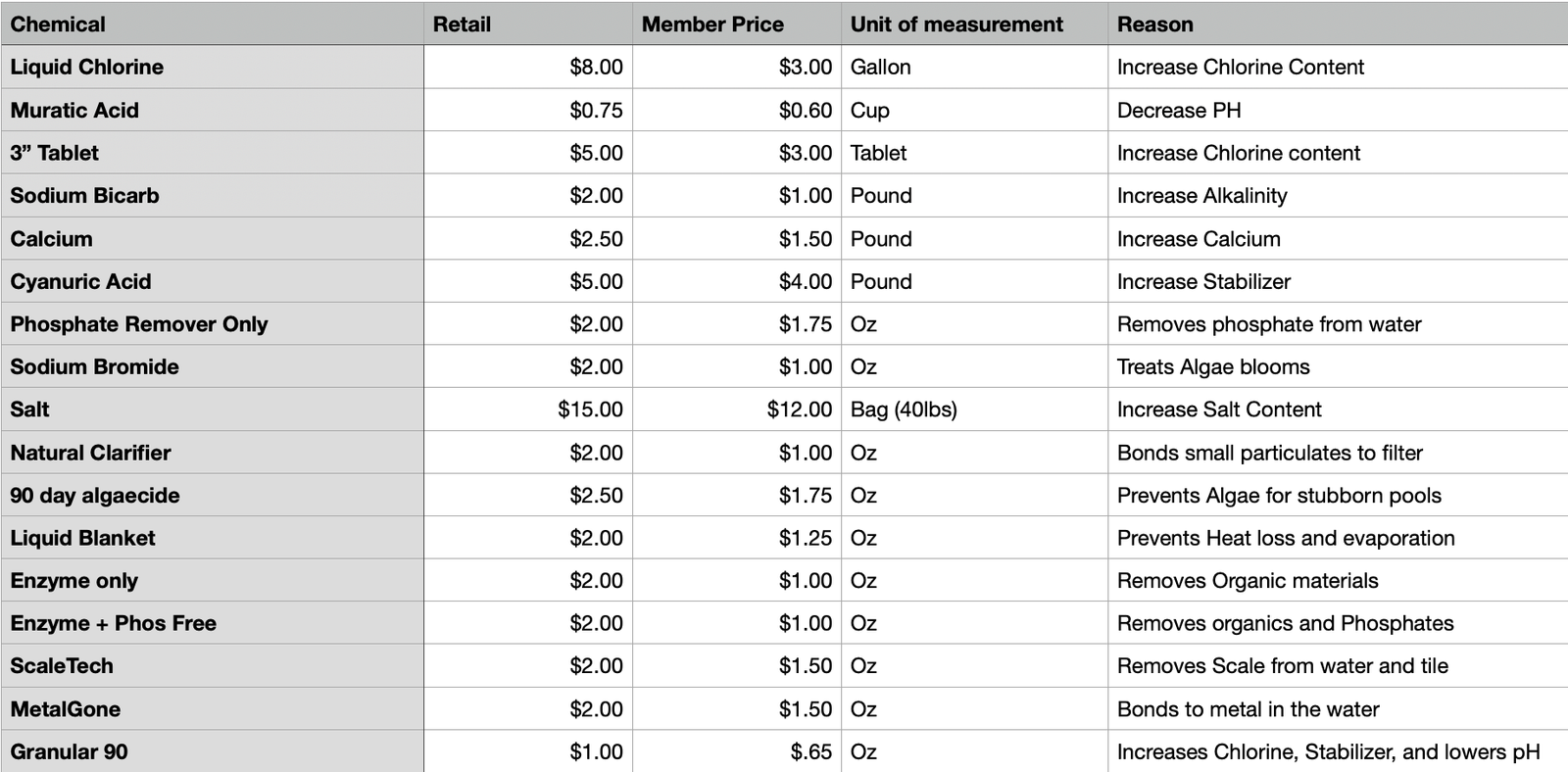Click the MetalGone chemical cell
The height and width of the screenshot is (772, 1568).
(66, 709)
